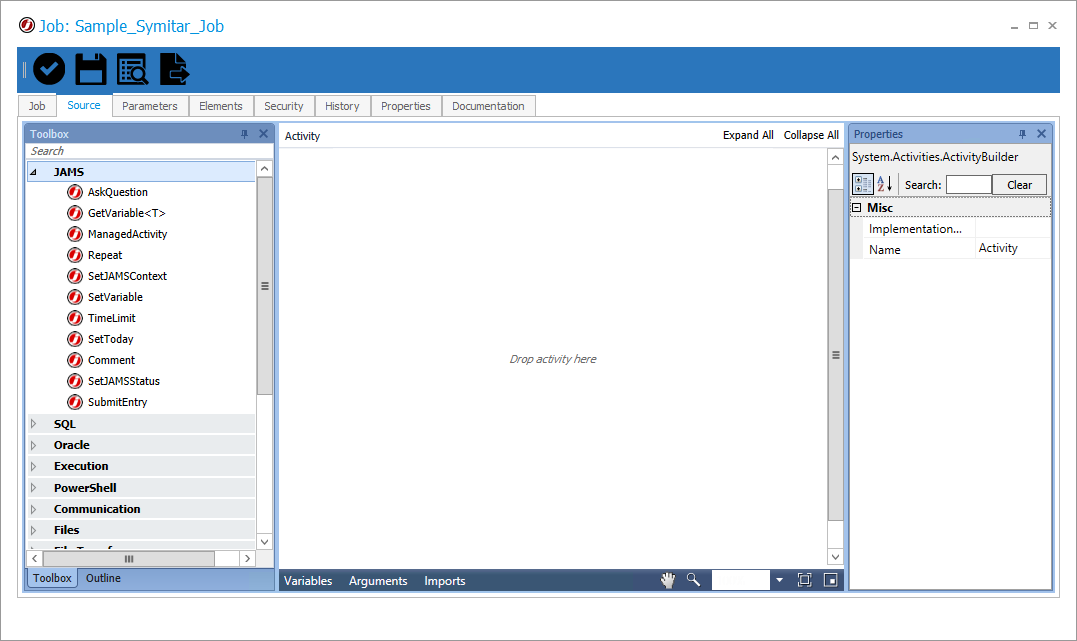Select the AskQuestion activity in Toolbox
Image resolution: width=1077 pixels, height=641 pixels.
coord(117,192)
